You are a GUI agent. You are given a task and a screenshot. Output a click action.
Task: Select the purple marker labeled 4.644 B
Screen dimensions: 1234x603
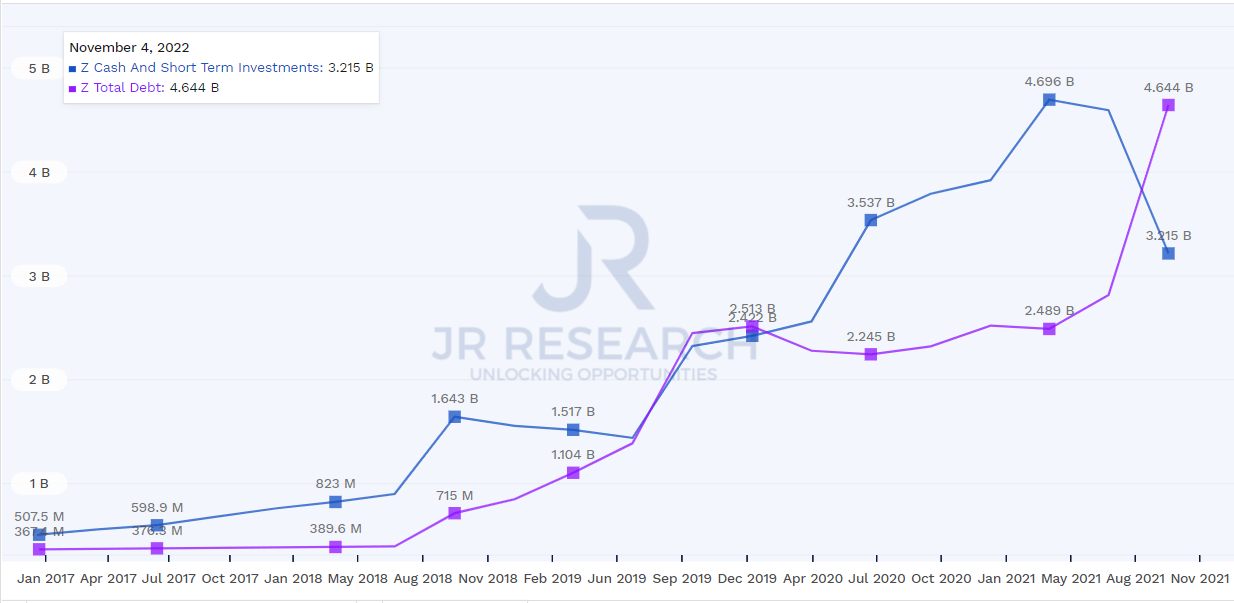click(x=1167, y=104)
